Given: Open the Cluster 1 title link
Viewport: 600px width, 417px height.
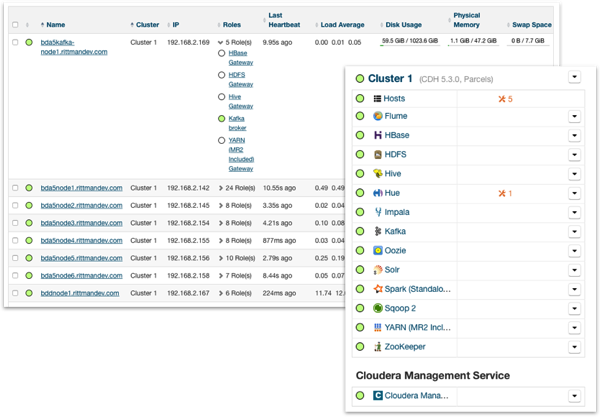Looking at the screenshot, I should [x=390, y=78].
